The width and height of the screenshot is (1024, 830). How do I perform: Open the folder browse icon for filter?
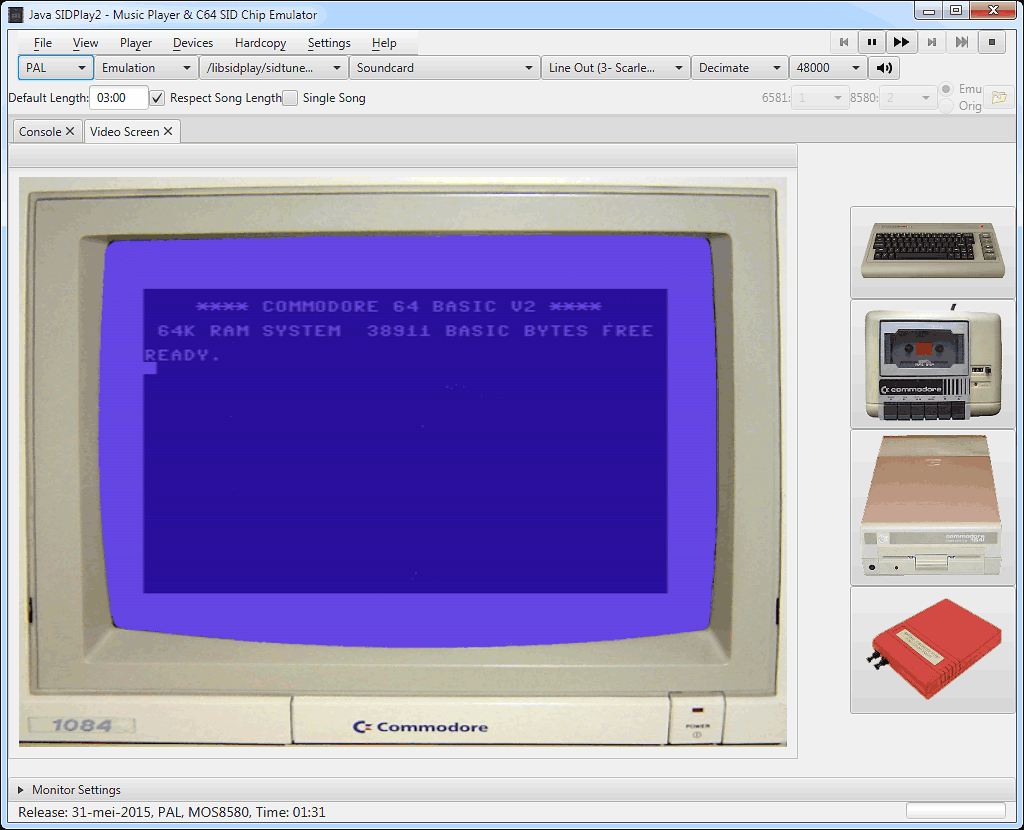[999, 98]
